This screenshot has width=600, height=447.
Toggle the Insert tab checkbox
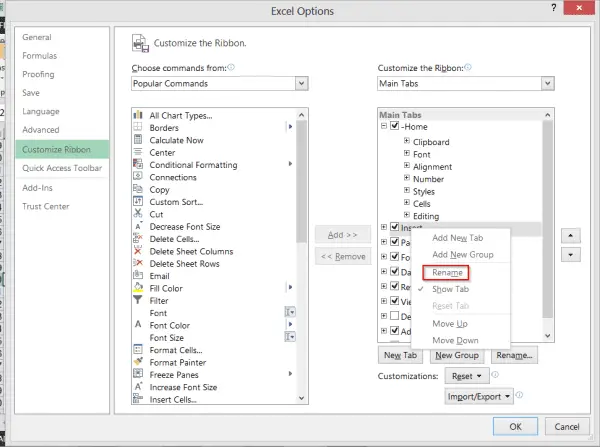point(395,227)
